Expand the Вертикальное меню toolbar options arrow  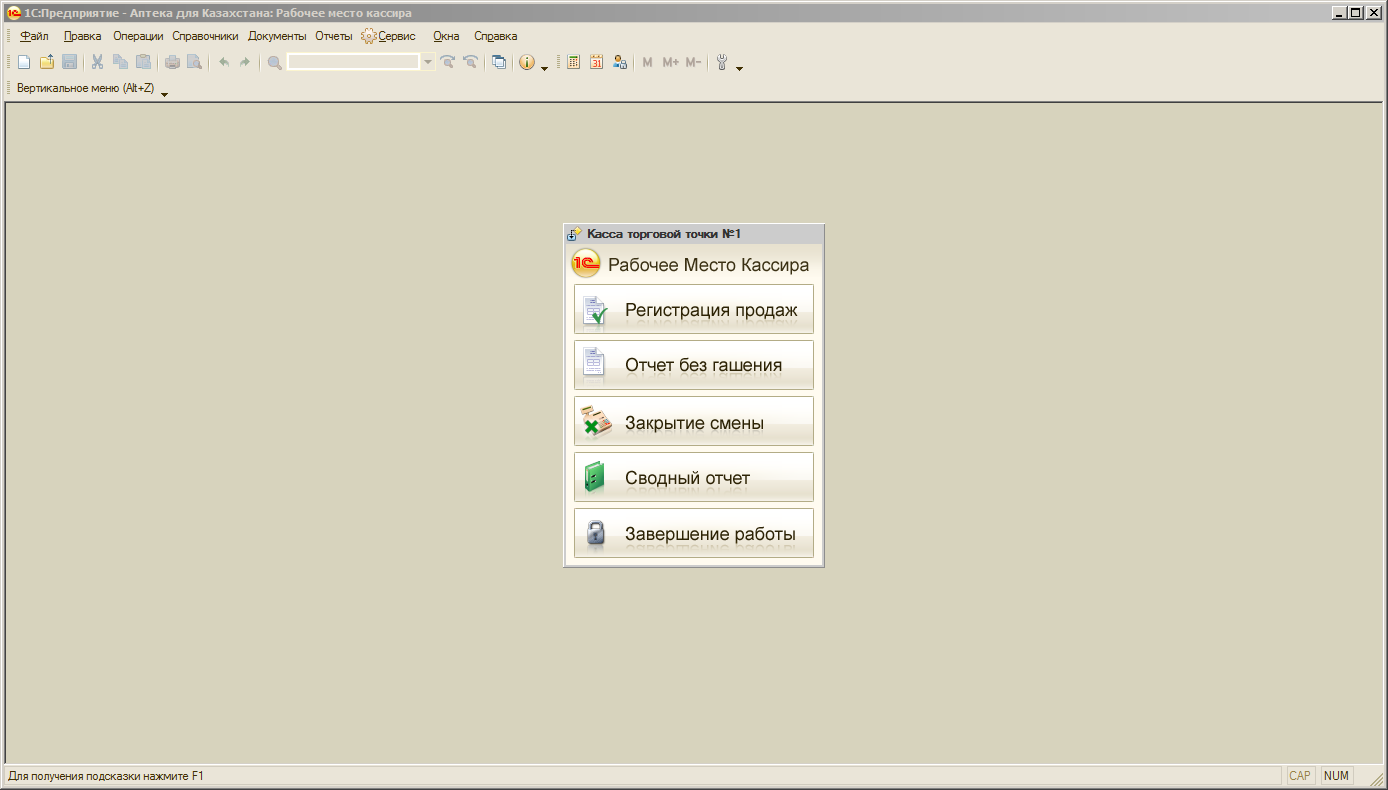click(x=164, y=93)
